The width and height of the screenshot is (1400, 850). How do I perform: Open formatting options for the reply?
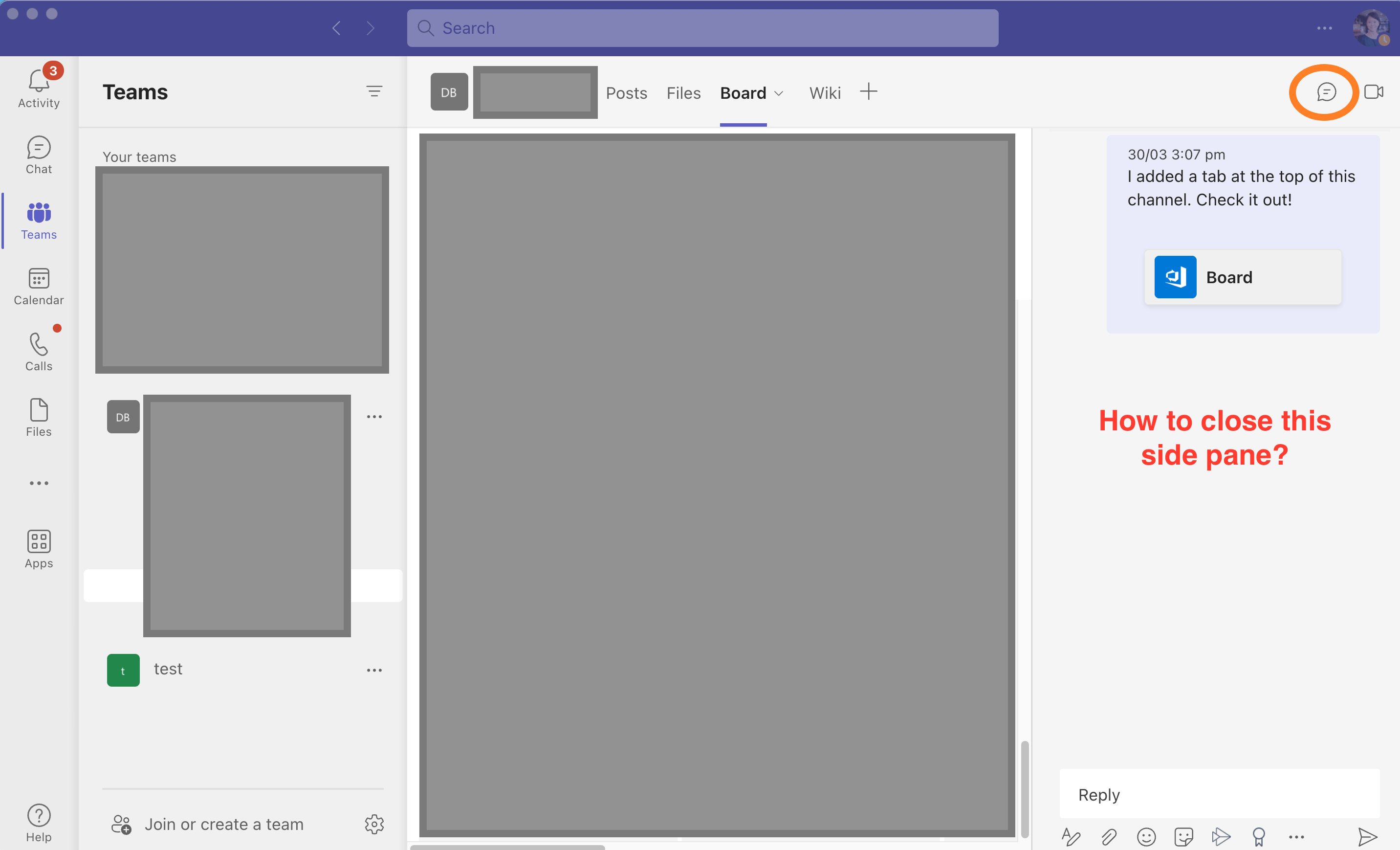[x=1072, y=836]
